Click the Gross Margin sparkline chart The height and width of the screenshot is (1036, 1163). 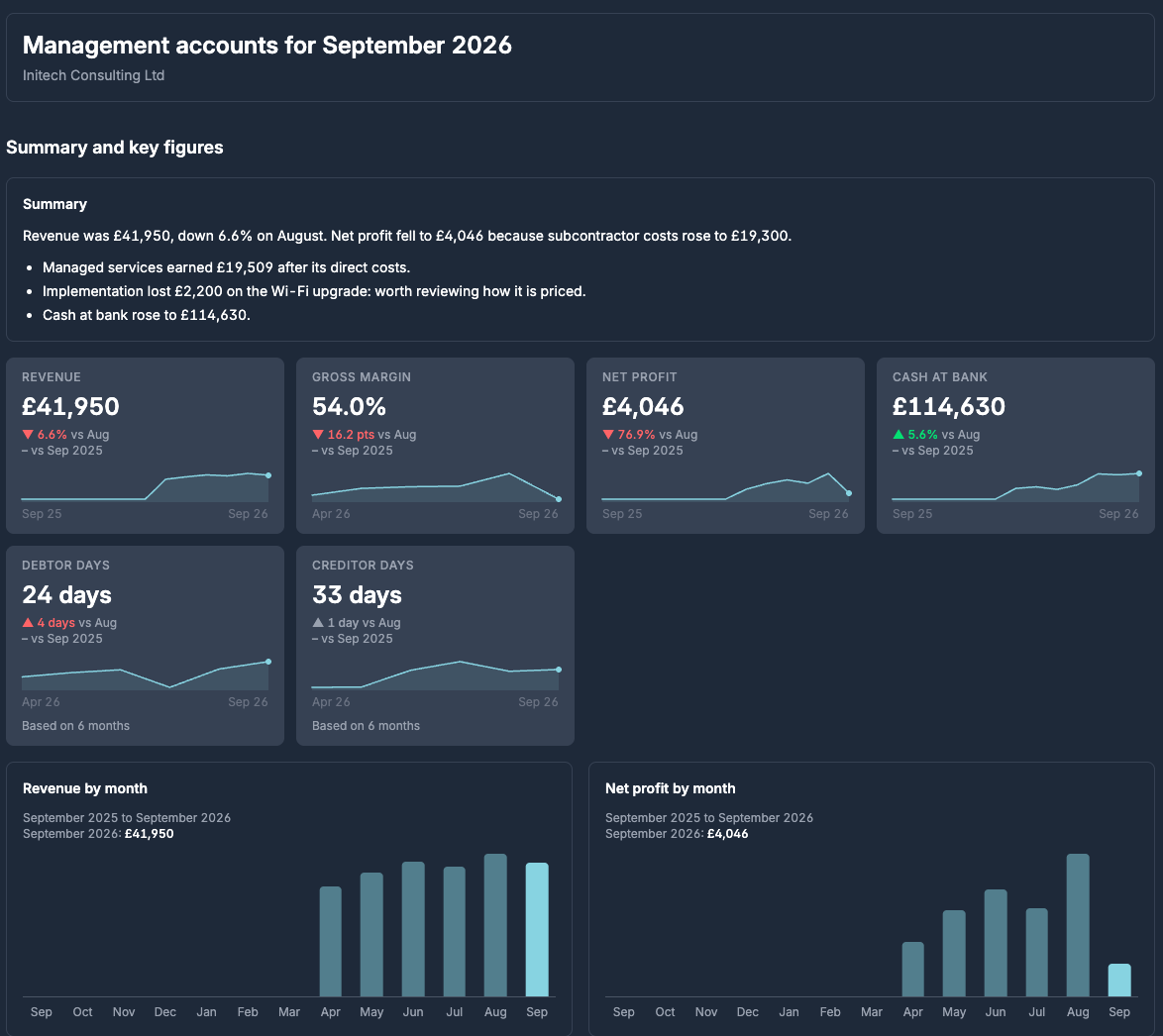(436, 486)
